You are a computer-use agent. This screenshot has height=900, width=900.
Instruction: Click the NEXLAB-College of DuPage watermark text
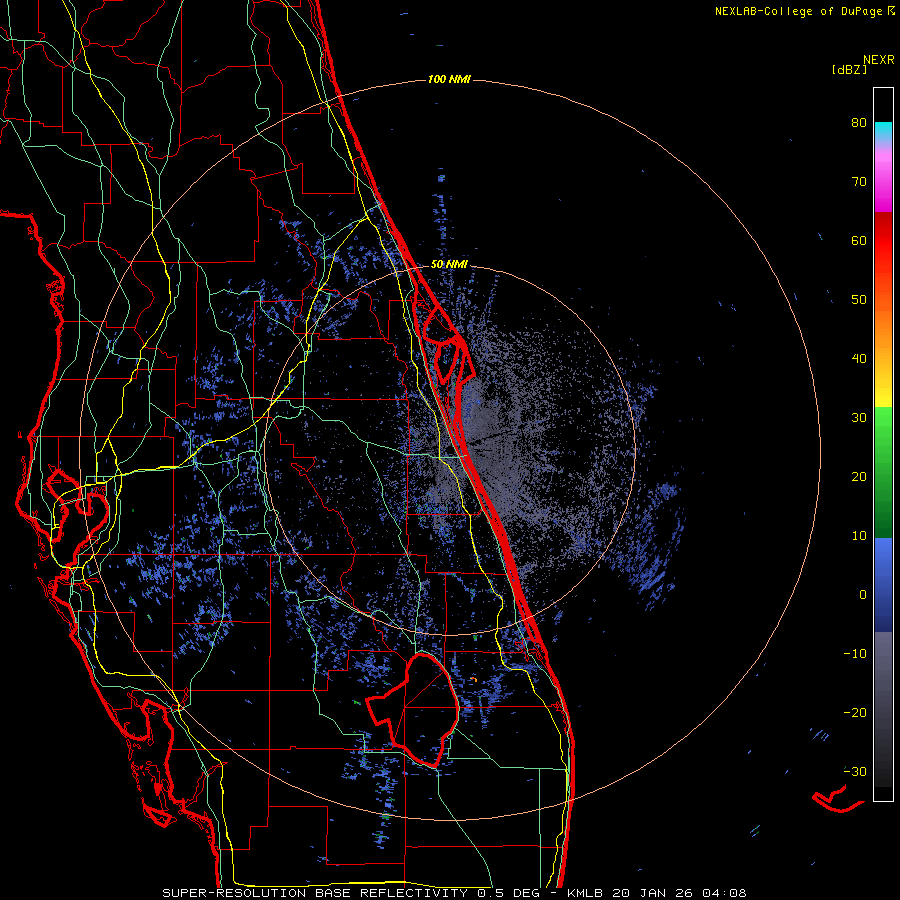[804, 11]
